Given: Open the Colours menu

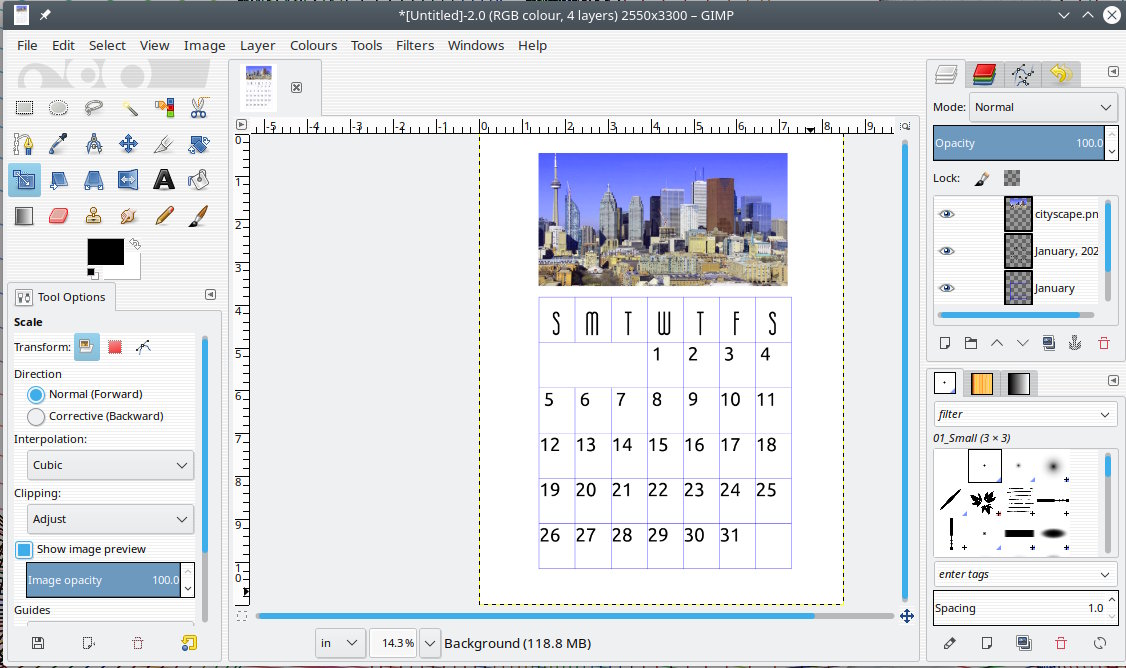Looking at the screenshot, I should pyautogui.click(x=313, y=45).
